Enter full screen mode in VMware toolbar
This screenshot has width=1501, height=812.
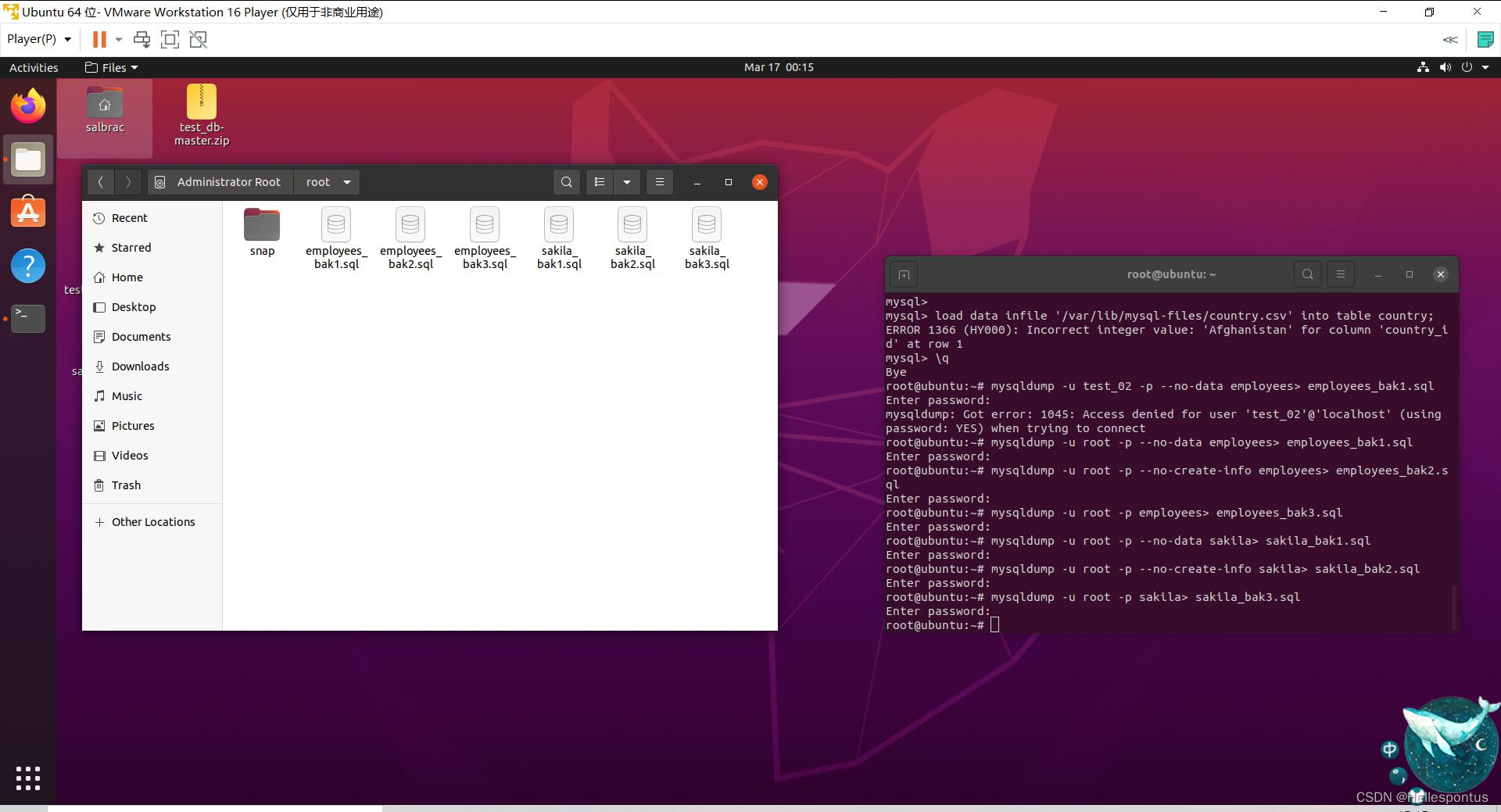tap(170, 39)
